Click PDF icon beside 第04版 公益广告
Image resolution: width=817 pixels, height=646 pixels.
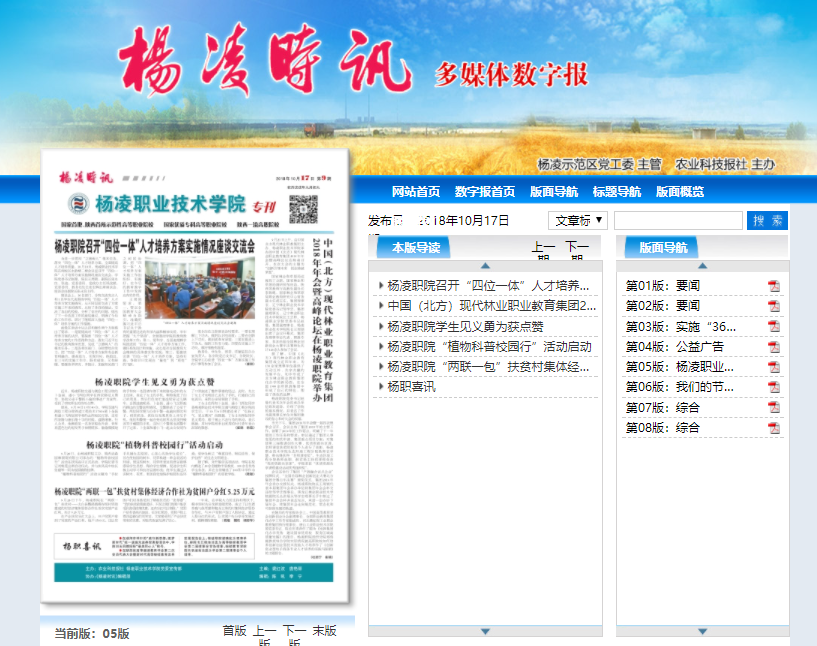click(x=773, y=347)
